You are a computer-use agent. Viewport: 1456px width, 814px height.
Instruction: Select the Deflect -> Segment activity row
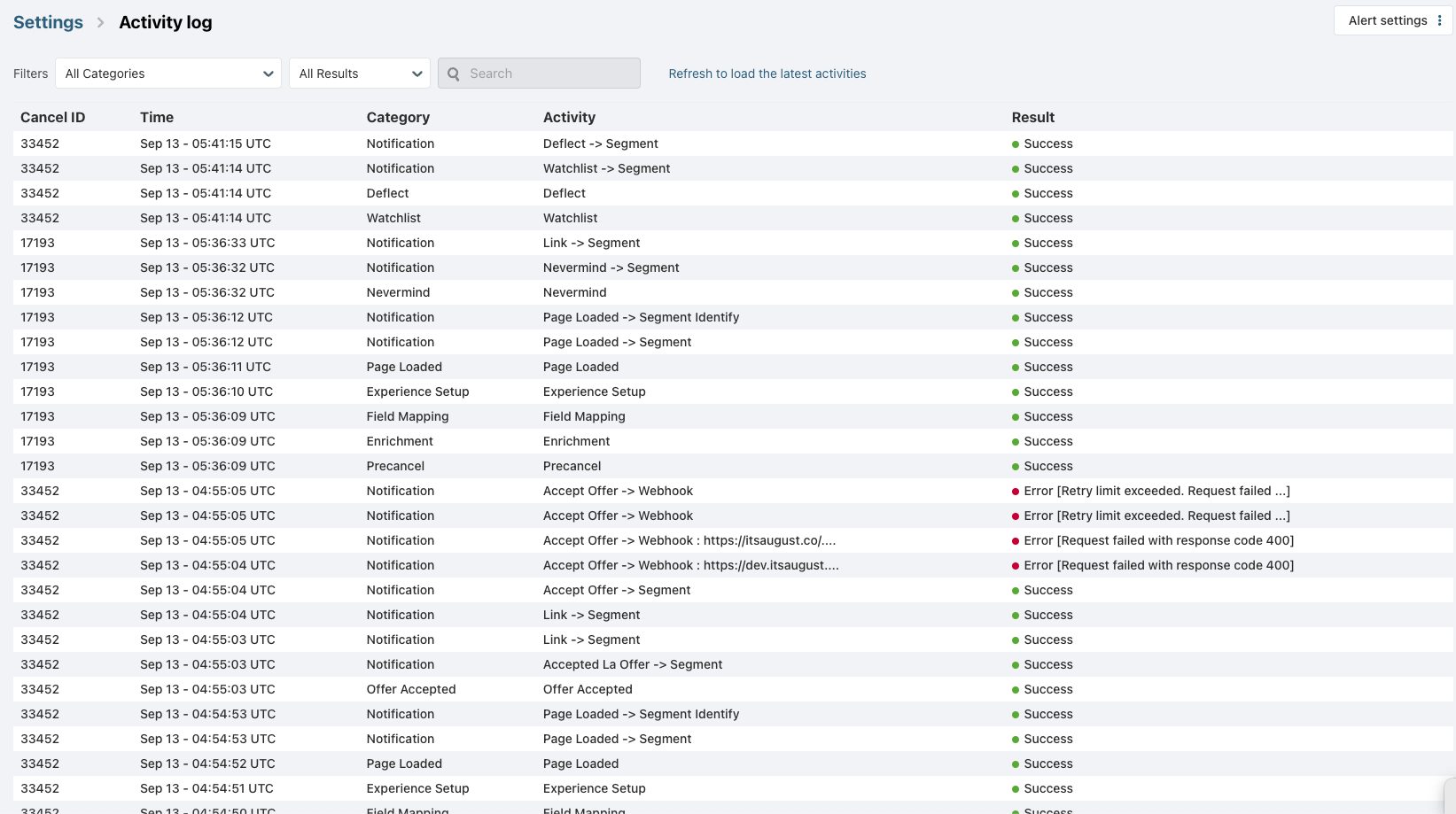click(600, 143)
